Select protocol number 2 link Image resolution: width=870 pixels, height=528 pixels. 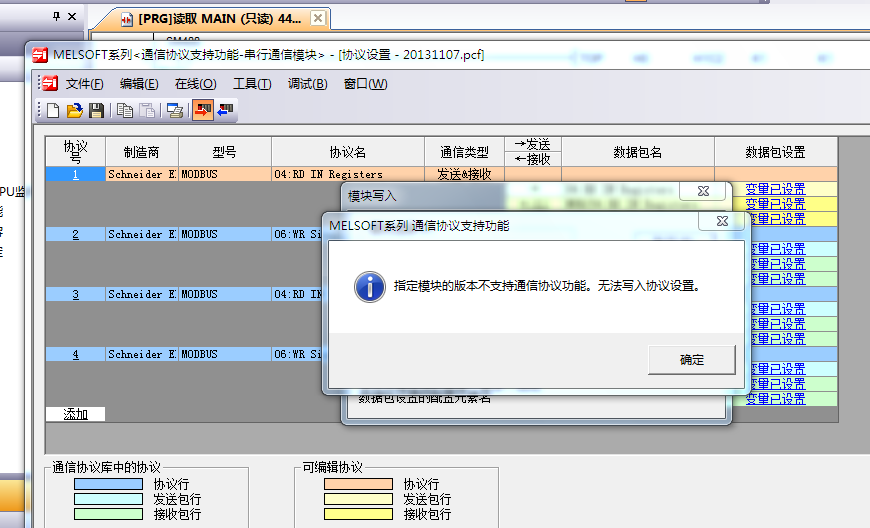[75, 234]
